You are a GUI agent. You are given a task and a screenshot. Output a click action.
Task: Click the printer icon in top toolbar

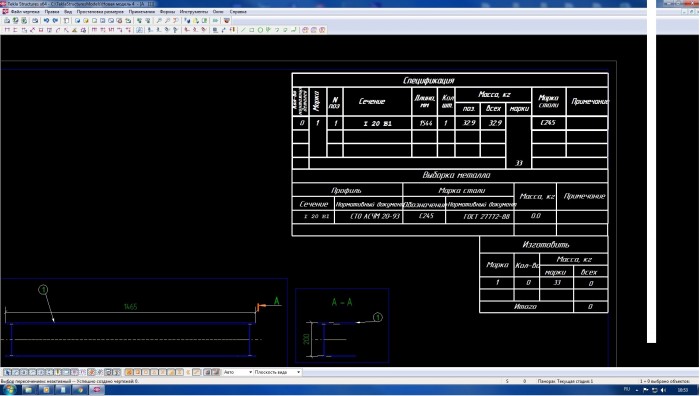(x=35, y=21)
